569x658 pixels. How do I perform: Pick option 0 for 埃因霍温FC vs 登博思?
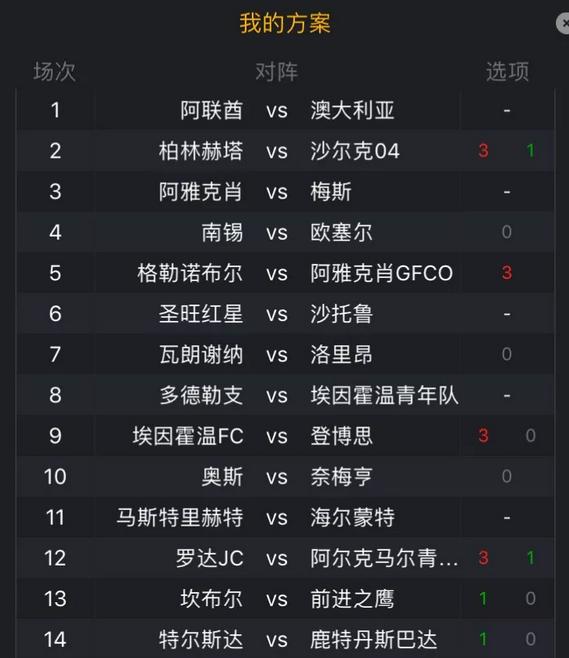530,436
